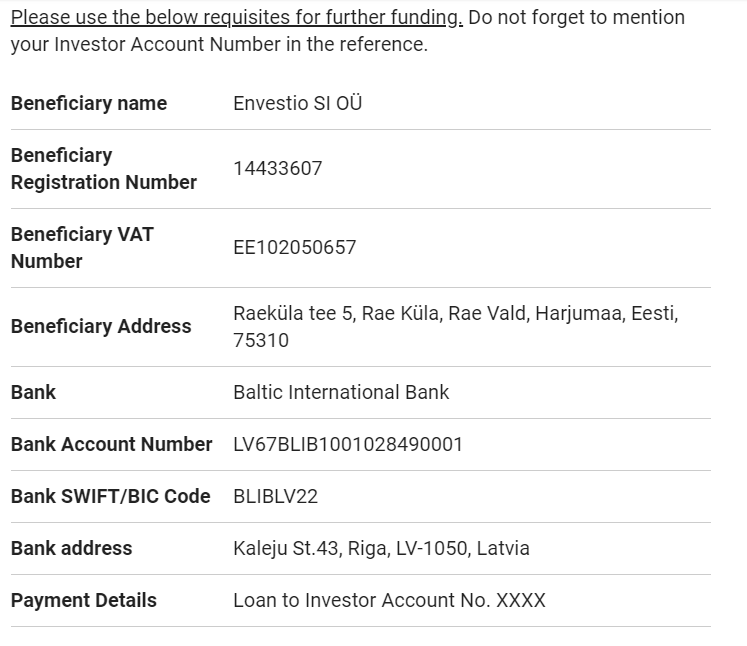
Task: Click the 'Beneficiary name' label
Action: [89, 104]
